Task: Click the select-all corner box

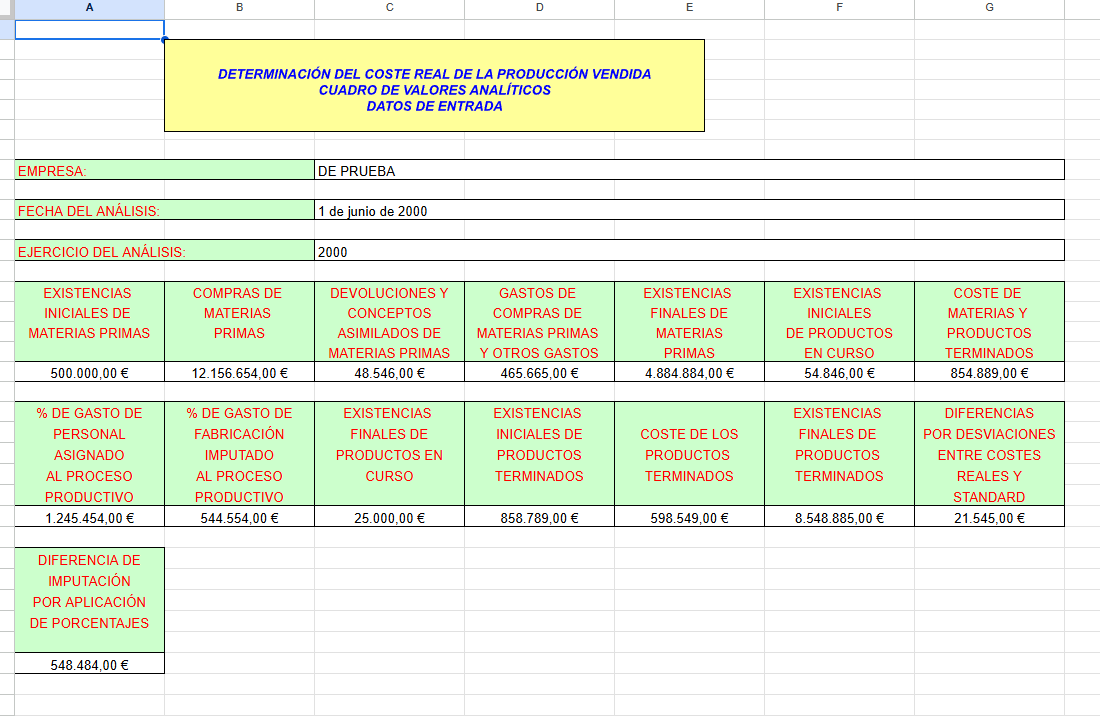Action: tap(7, 7)
